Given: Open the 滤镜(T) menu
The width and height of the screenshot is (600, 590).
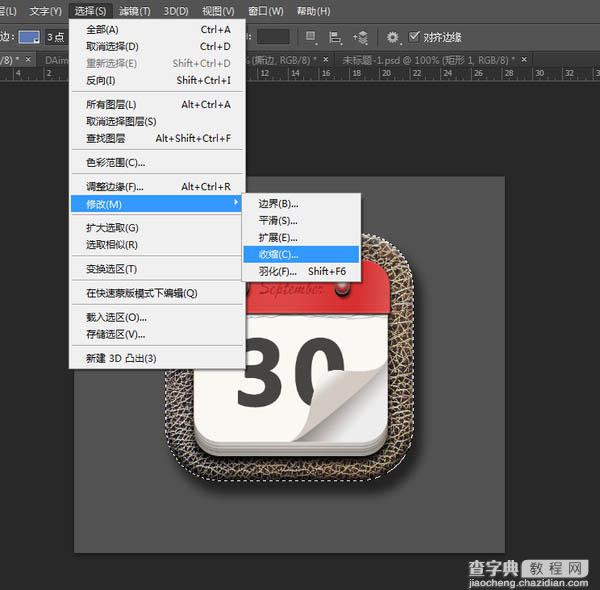Looking at the screenshot, I should pos(134,11).
